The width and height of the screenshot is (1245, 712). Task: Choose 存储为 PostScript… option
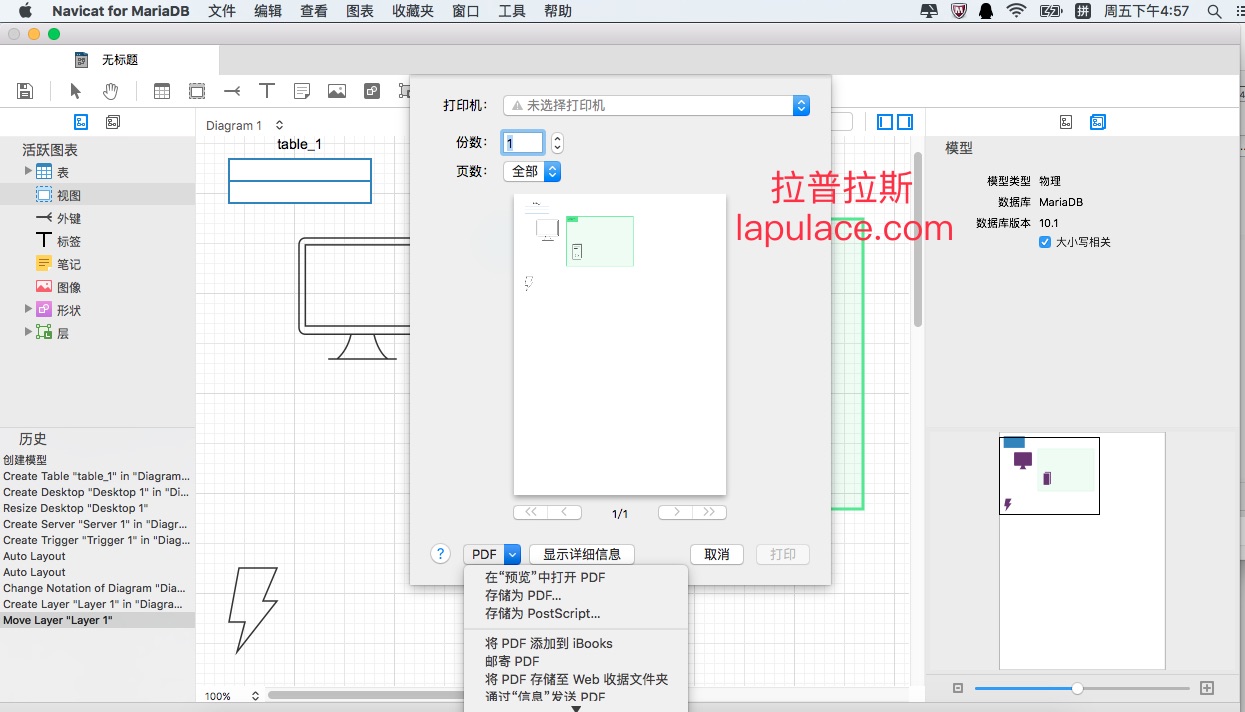pos(543,613)
